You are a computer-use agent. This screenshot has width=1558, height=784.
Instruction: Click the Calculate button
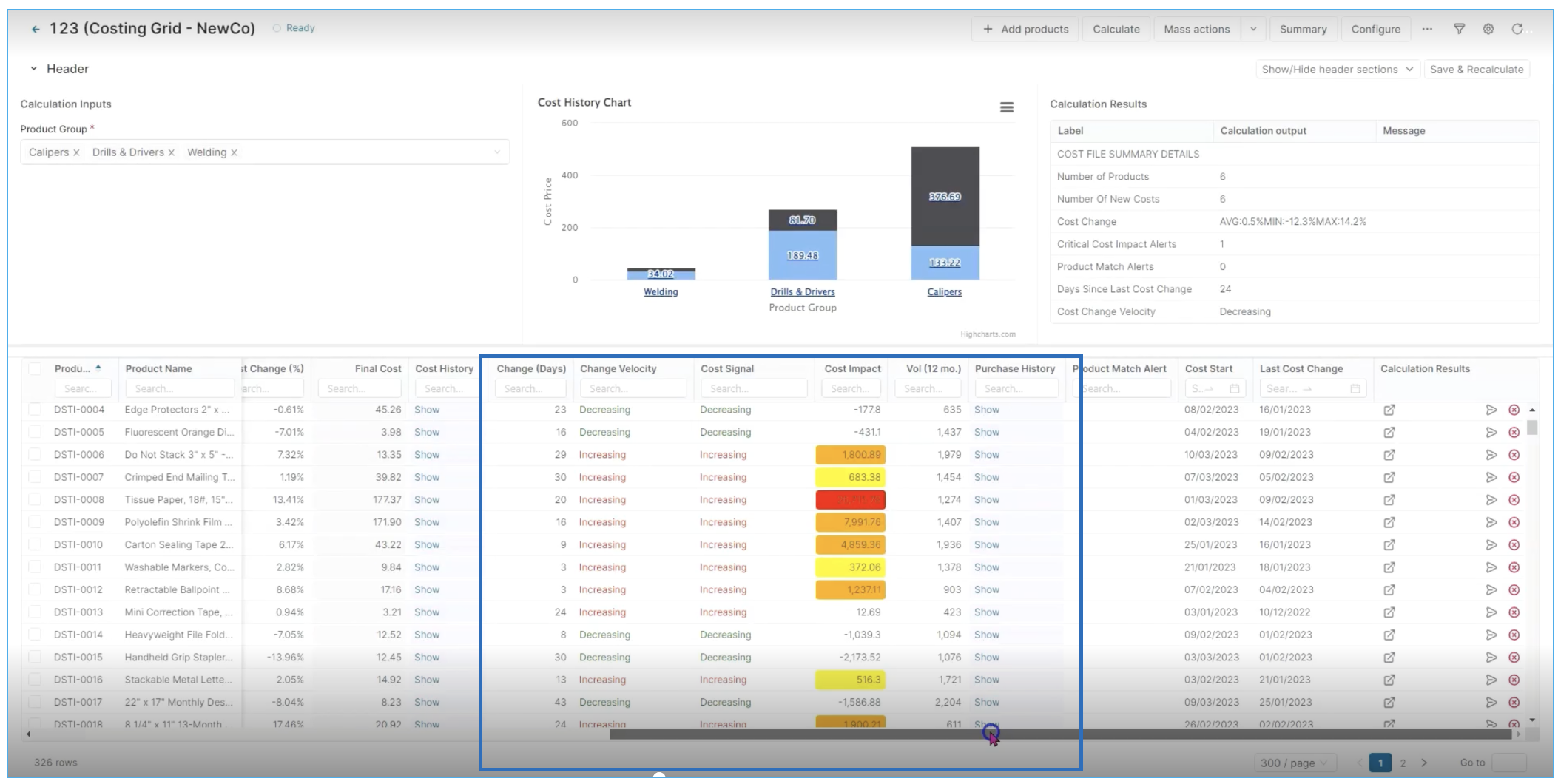1116,29
